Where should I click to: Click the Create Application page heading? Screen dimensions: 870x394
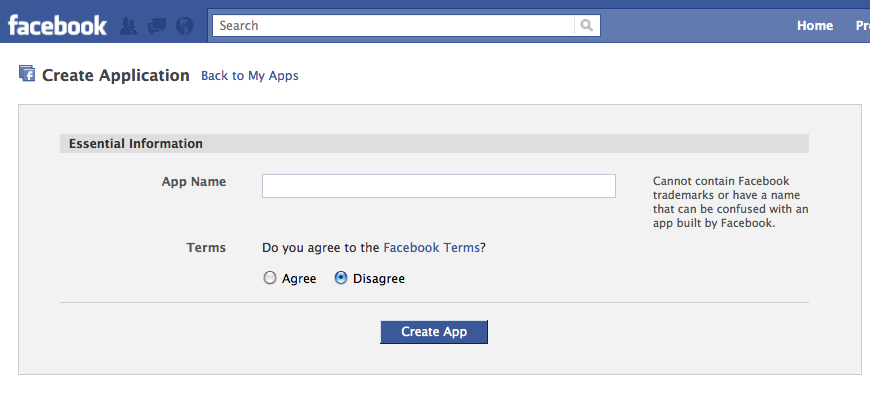pyautogui.click(x=115, y=75)
